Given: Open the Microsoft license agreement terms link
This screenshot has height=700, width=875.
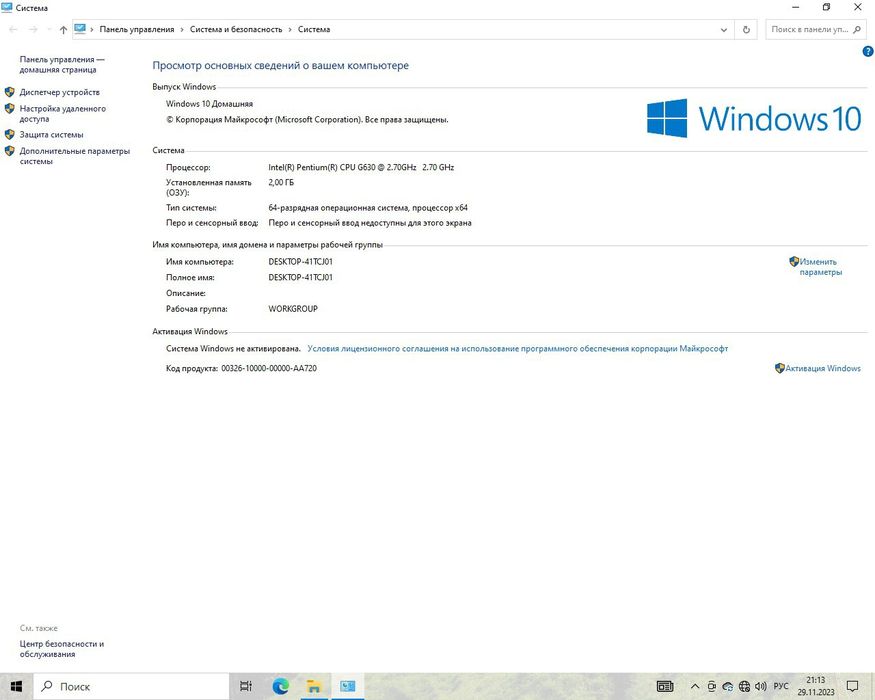Looking at the screenshot, I should click(517, 349).
